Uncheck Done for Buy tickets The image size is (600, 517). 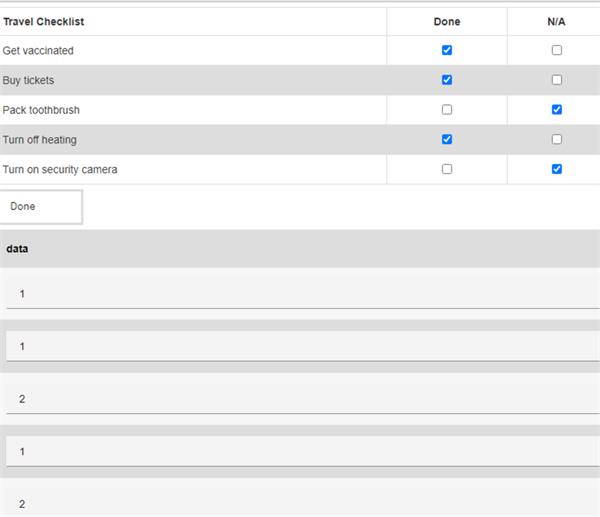447,80
